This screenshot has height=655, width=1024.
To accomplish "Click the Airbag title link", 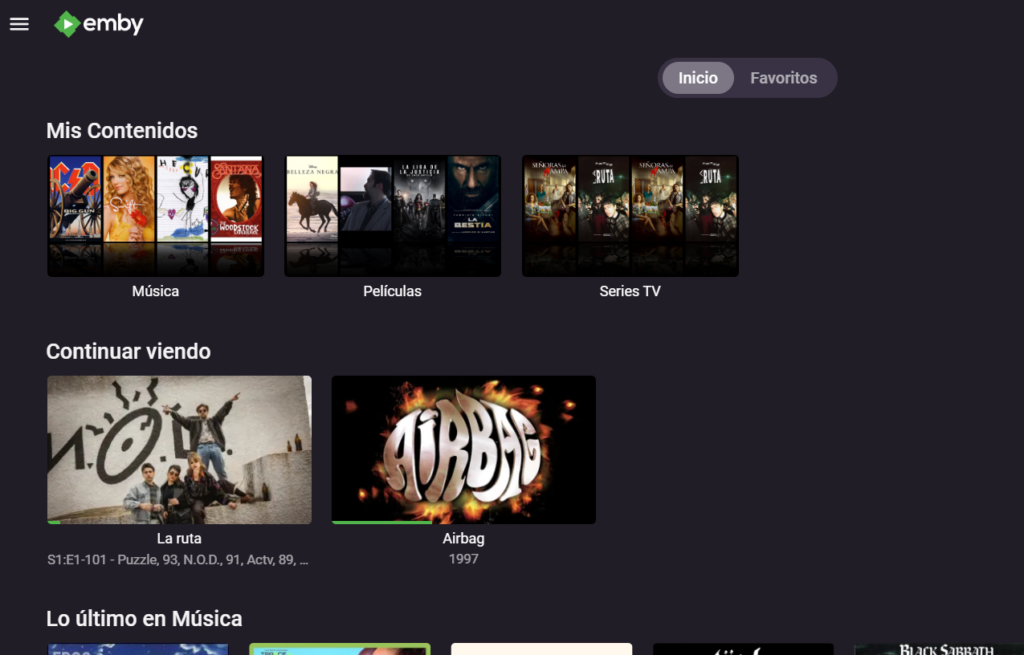I will coord(463,539).
